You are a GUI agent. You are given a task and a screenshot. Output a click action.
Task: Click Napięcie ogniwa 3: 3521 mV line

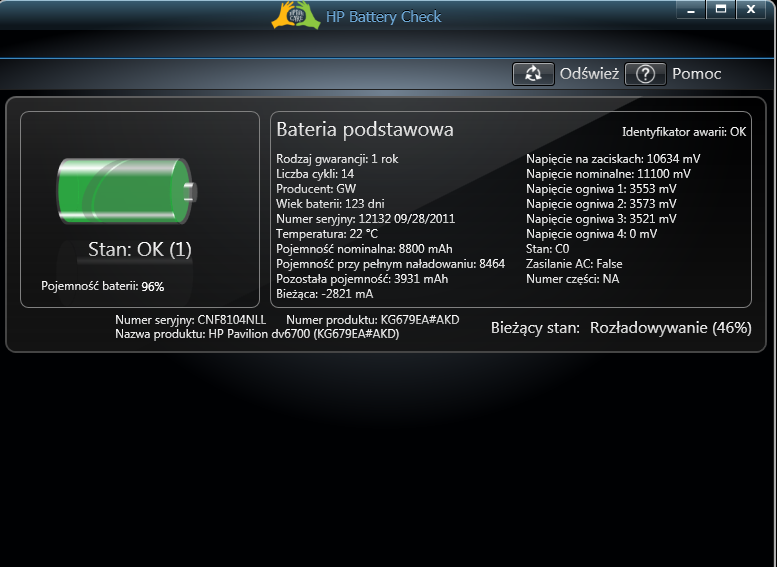[x=601, y=219]
